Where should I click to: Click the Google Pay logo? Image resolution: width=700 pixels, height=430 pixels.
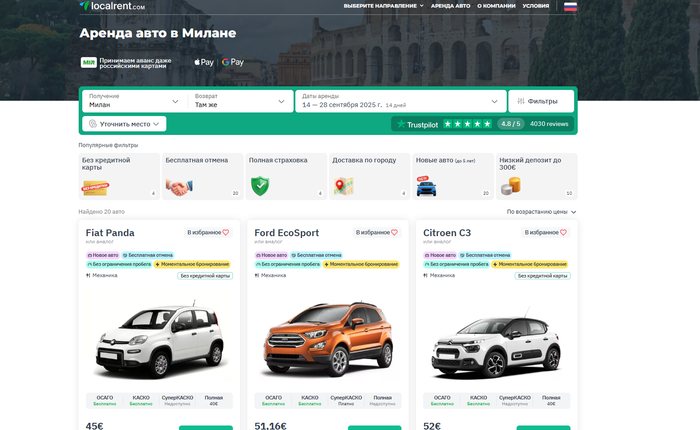click(233, 63)
